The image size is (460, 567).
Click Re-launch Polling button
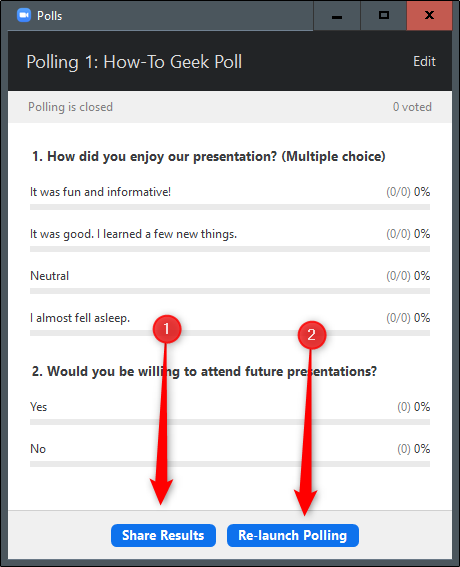[x=293, y=535]
